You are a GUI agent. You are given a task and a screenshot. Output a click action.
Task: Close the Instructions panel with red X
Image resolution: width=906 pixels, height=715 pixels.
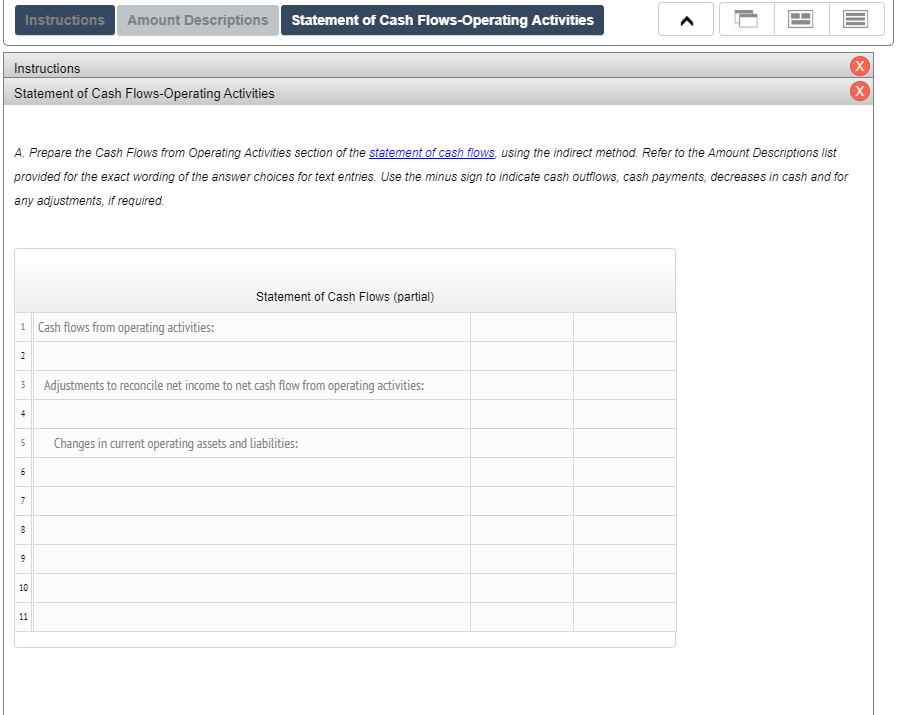click(x=858, y=66)
